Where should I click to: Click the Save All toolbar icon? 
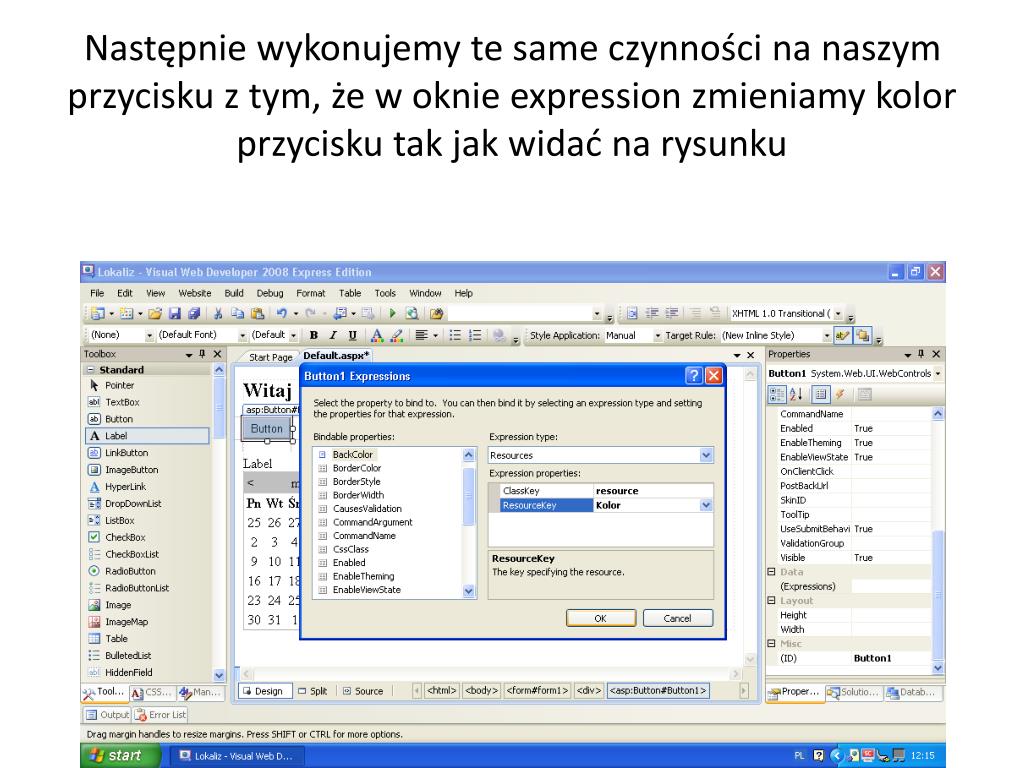coord(194,313)
